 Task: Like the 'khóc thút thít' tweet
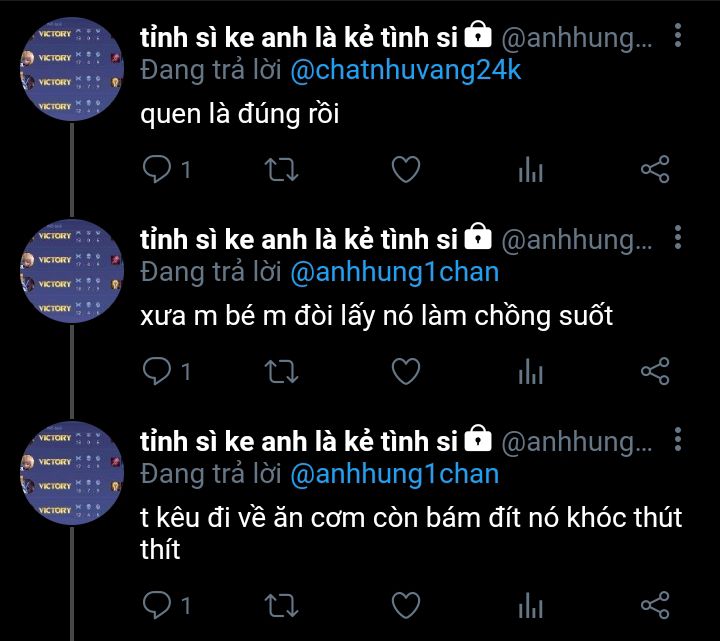(x=406, y=605)
